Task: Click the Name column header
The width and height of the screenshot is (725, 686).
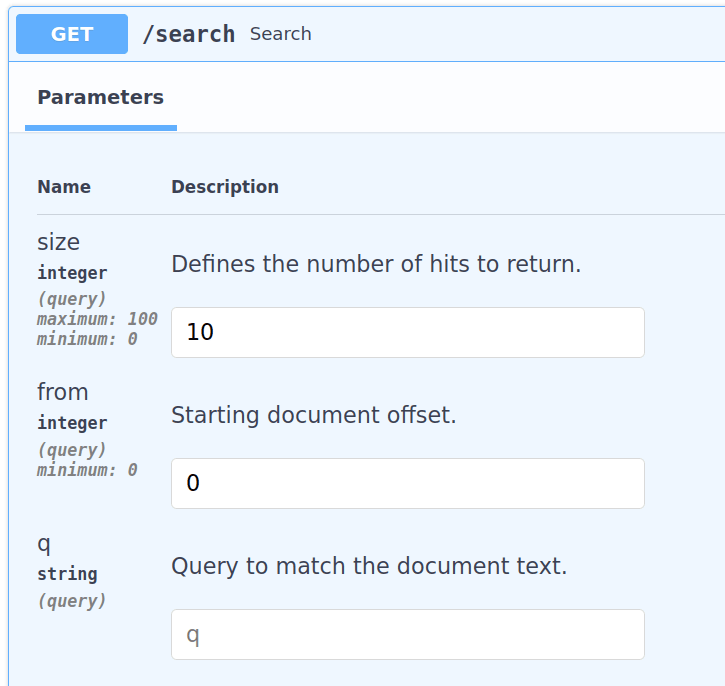Action: [x=64, y=187]
